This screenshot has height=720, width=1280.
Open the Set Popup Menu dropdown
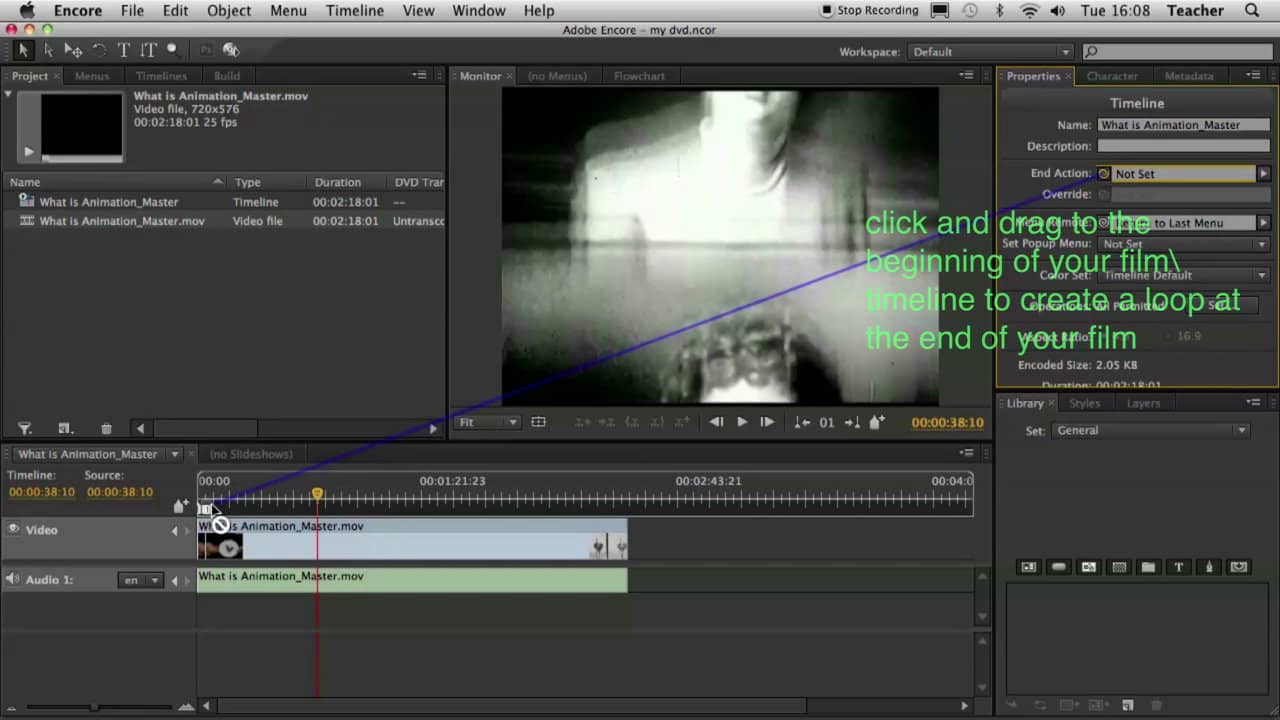tap(1185, 244)
